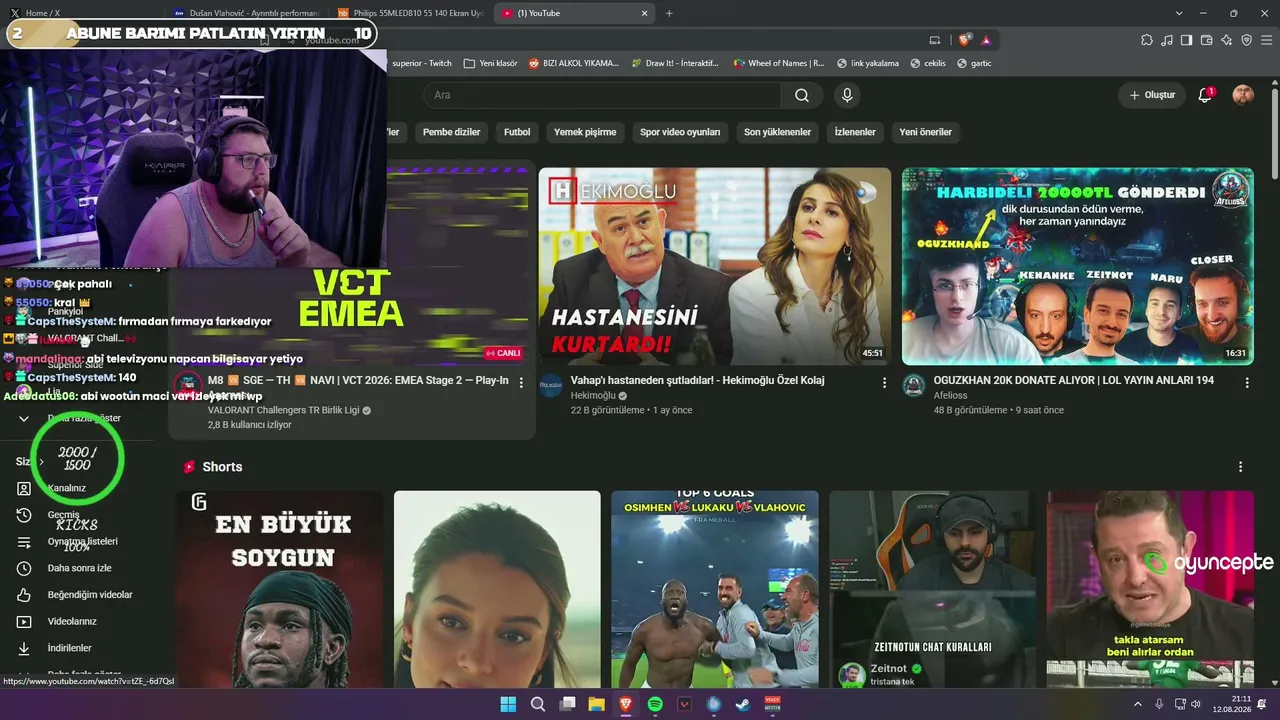1280x720 pixels.
Task: Open options menu for VCT EMEA stream
Action: pyautogui.click(x=521, y=382)
